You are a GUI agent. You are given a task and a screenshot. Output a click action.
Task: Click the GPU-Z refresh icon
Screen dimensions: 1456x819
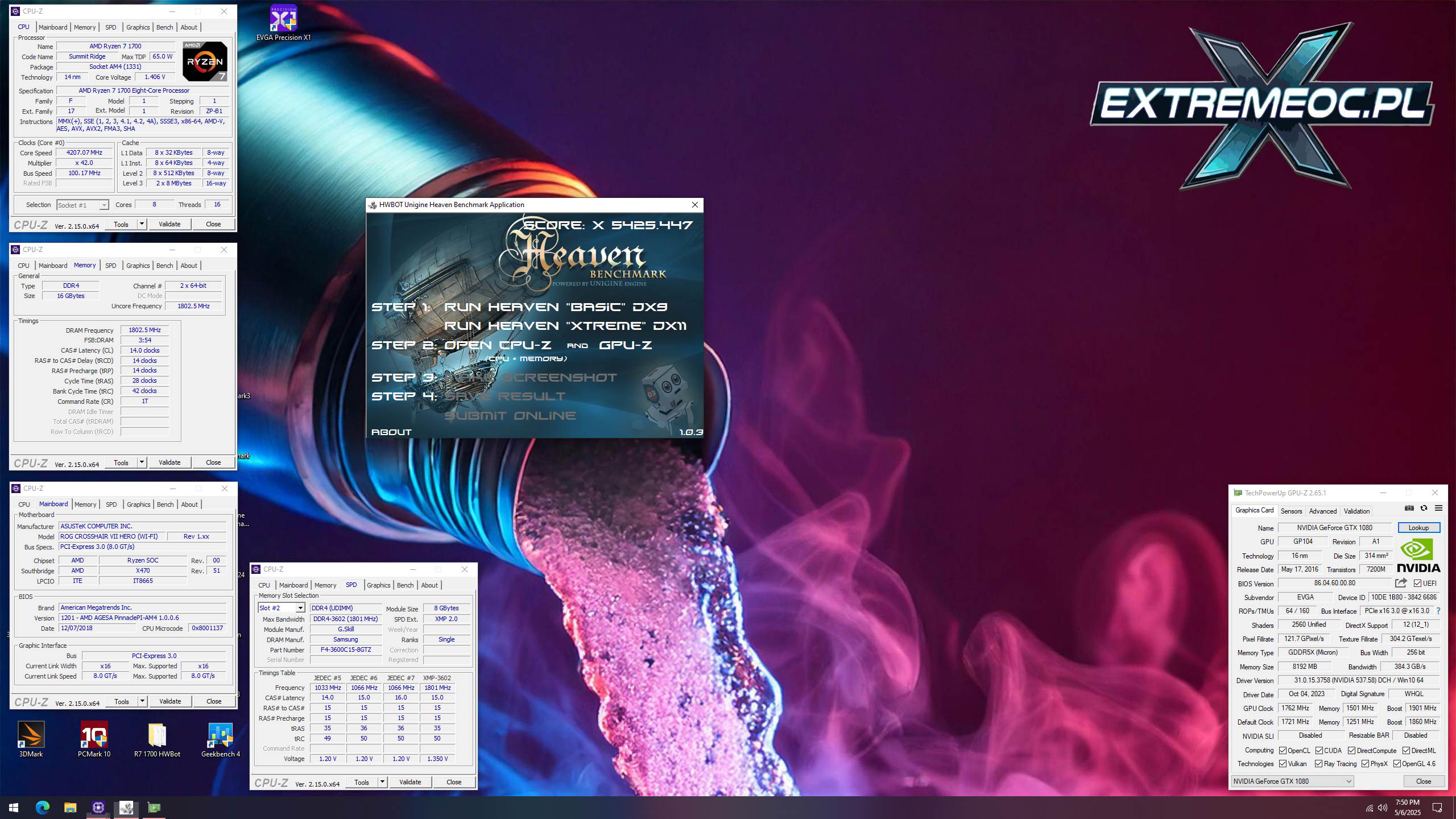1424,508
